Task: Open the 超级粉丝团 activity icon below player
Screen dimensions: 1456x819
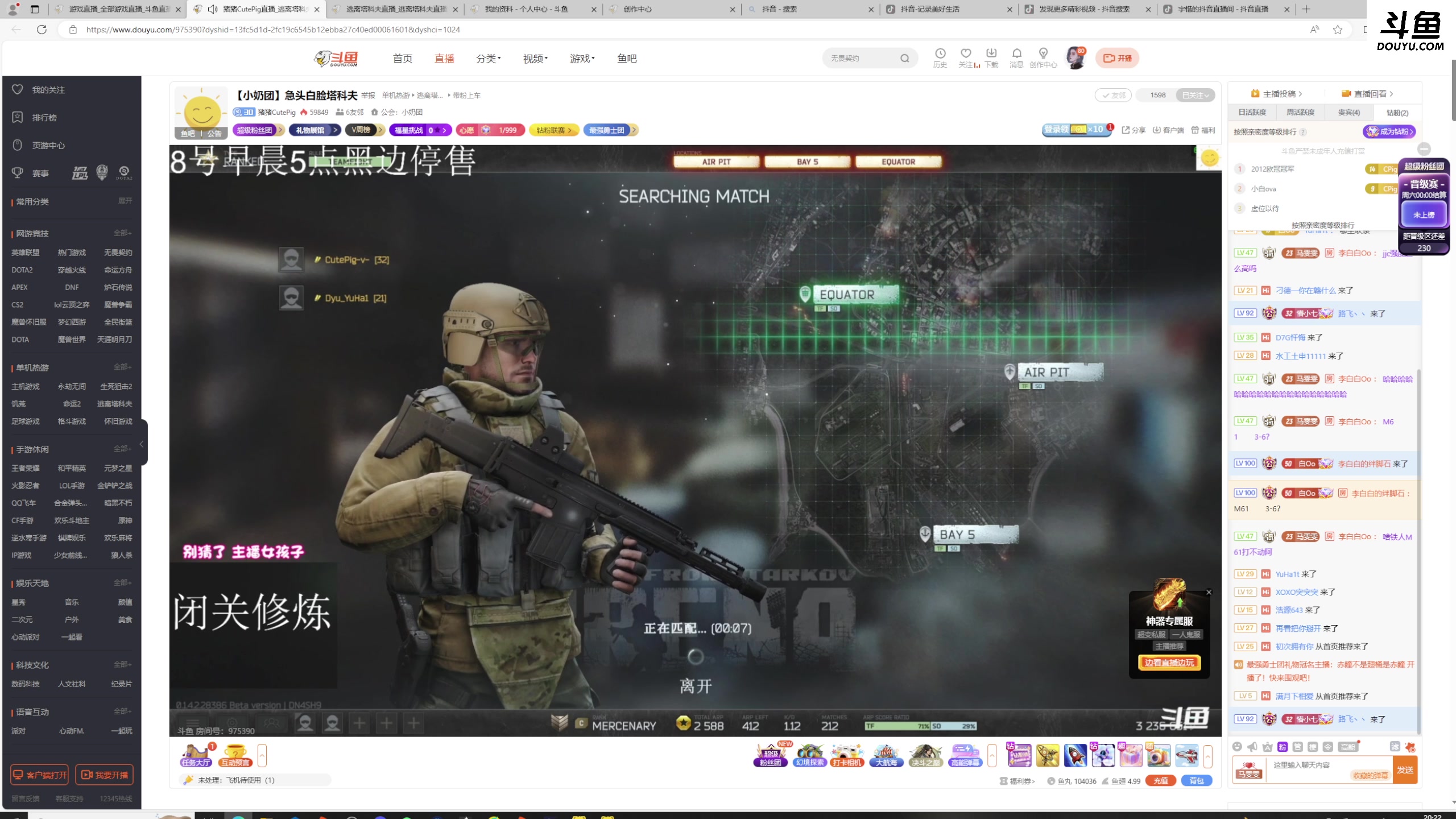Action: coord(771,756)
